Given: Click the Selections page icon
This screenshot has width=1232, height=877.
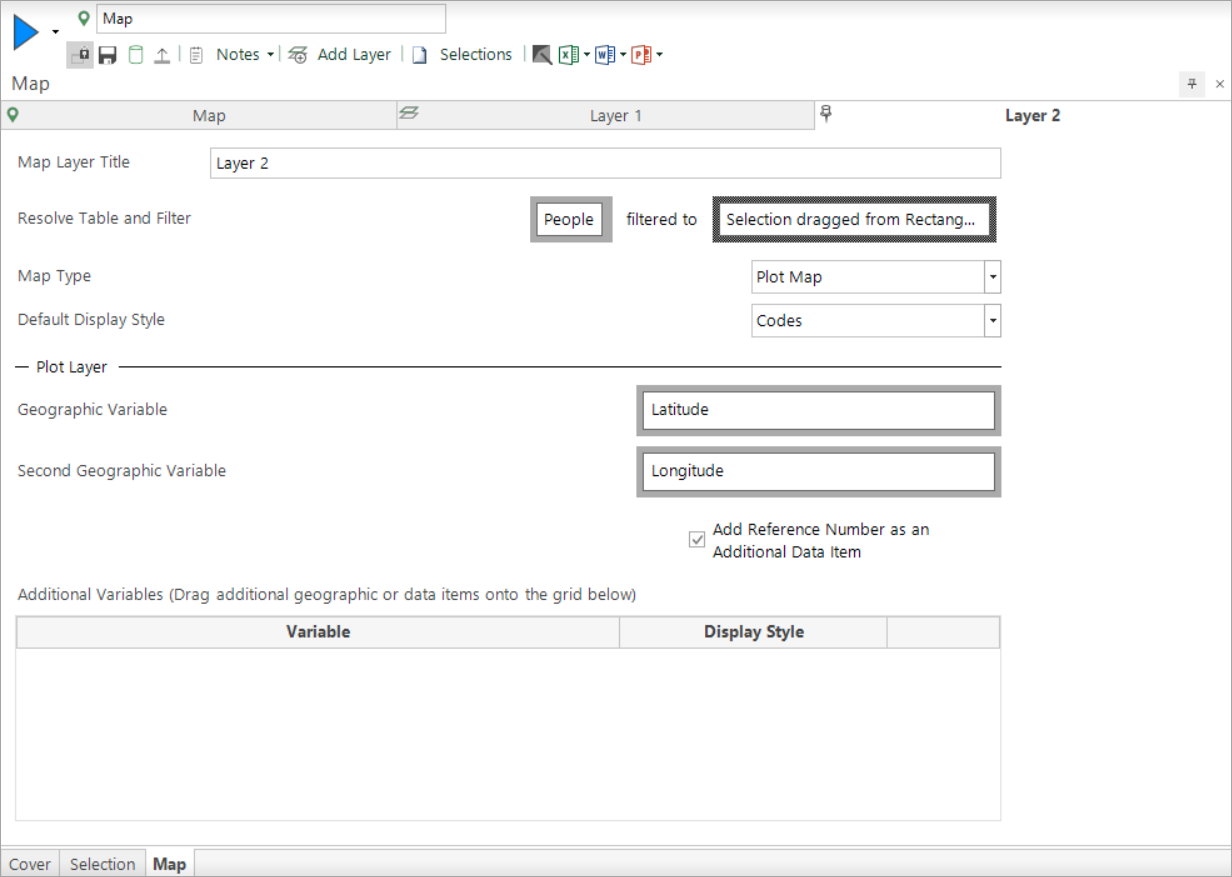Looking at the screenshot, I should (420, 55).
